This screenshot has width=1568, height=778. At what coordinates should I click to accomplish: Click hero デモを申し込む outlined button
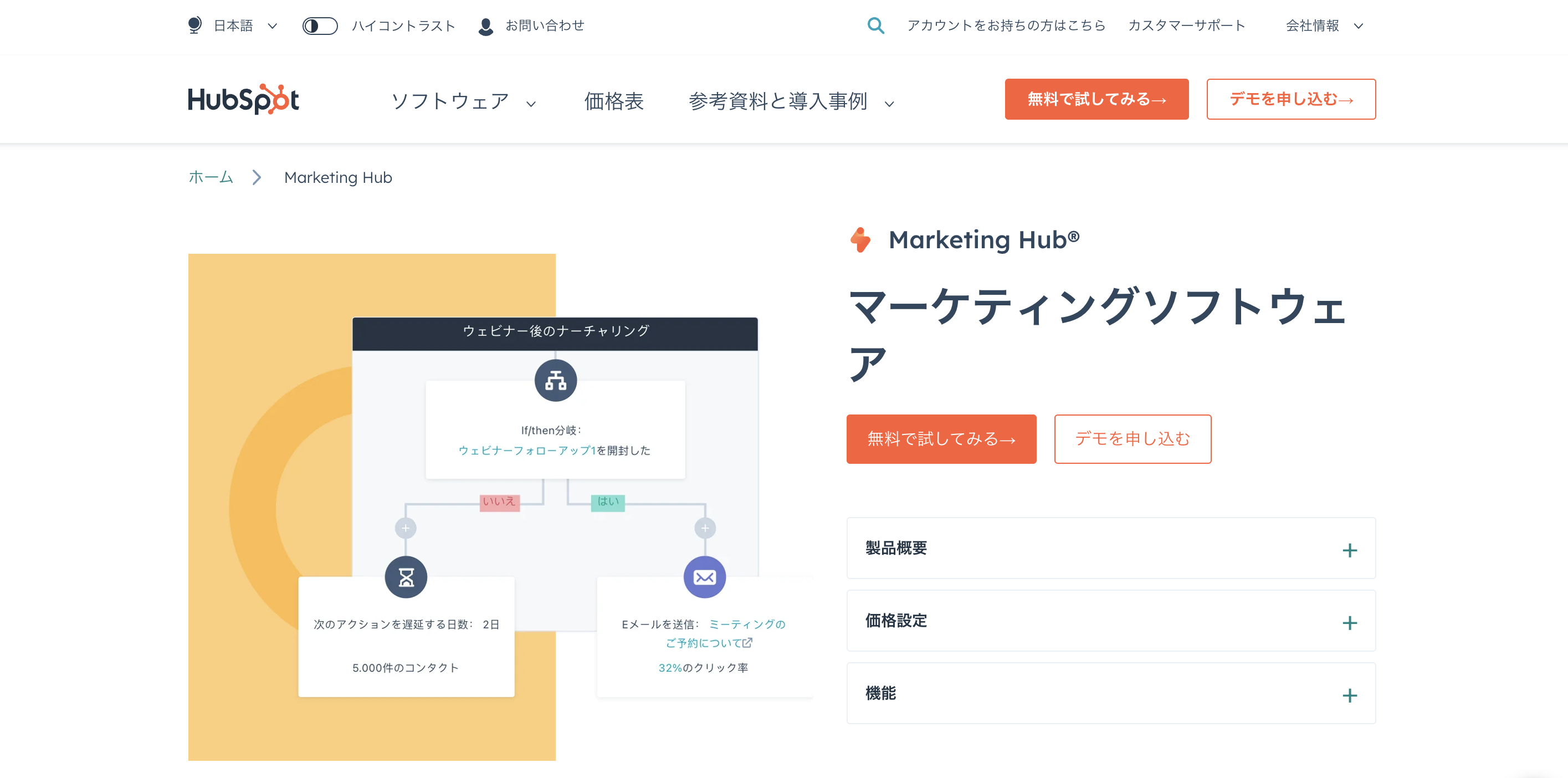tap(1132, 439)
